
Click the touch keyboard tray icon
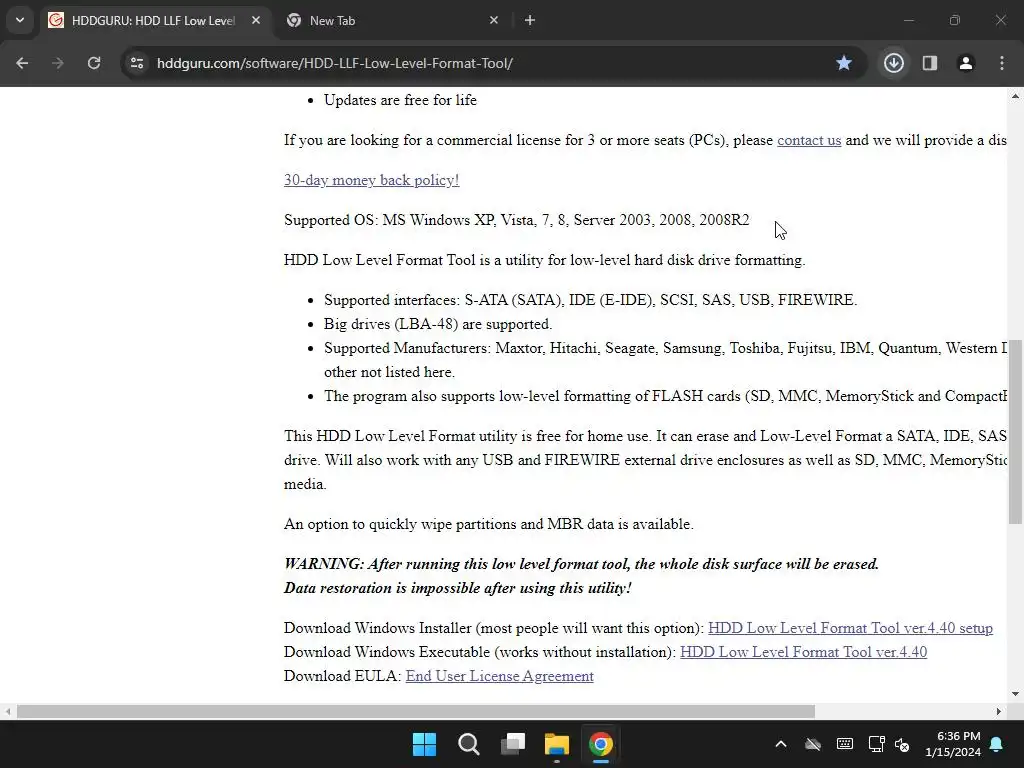(x=844, y=744)
